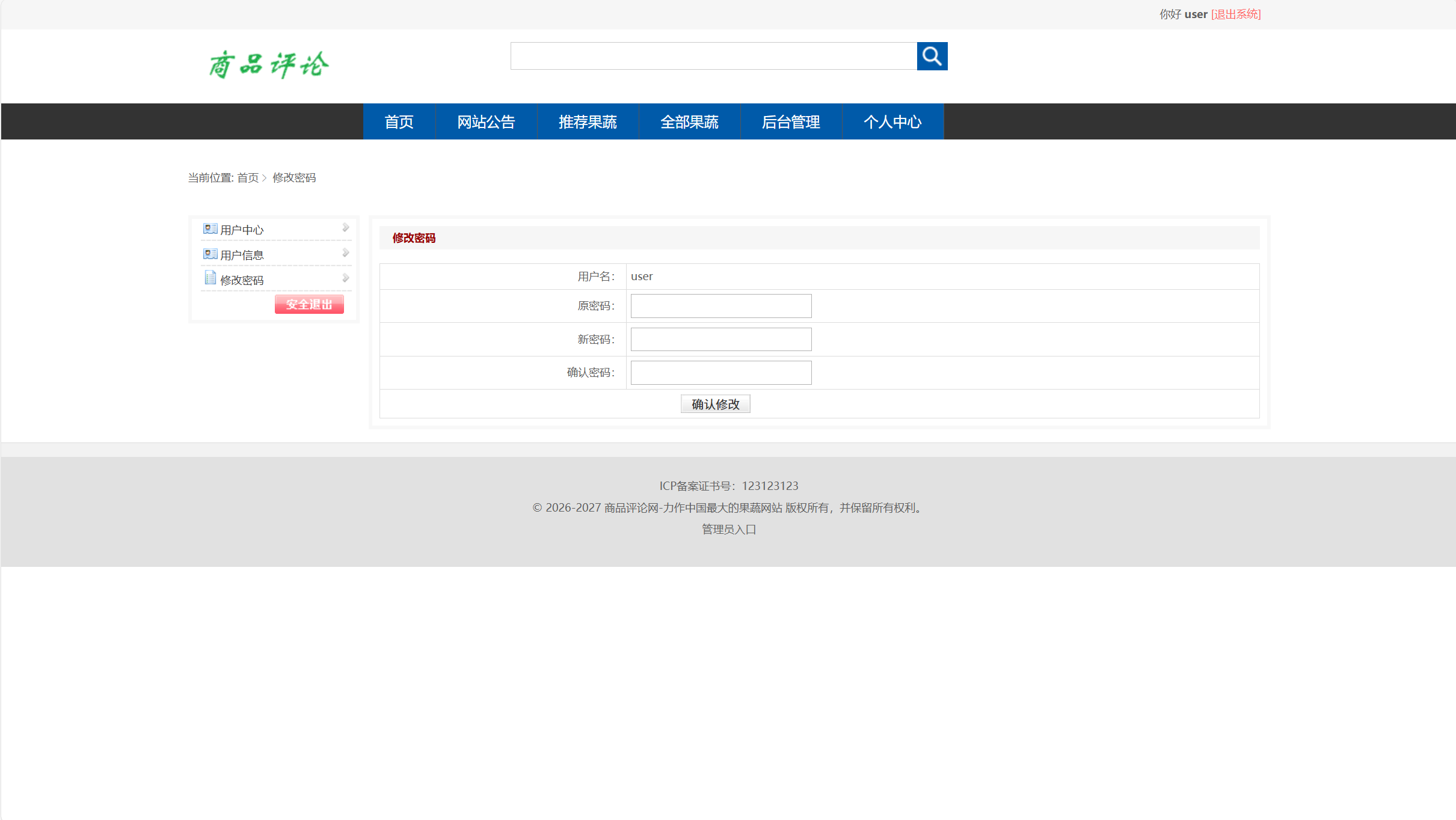The width and height of the screenshot is (1456, 820).
Task: Open the 个人中心 menu item
Action: point(892,121)
